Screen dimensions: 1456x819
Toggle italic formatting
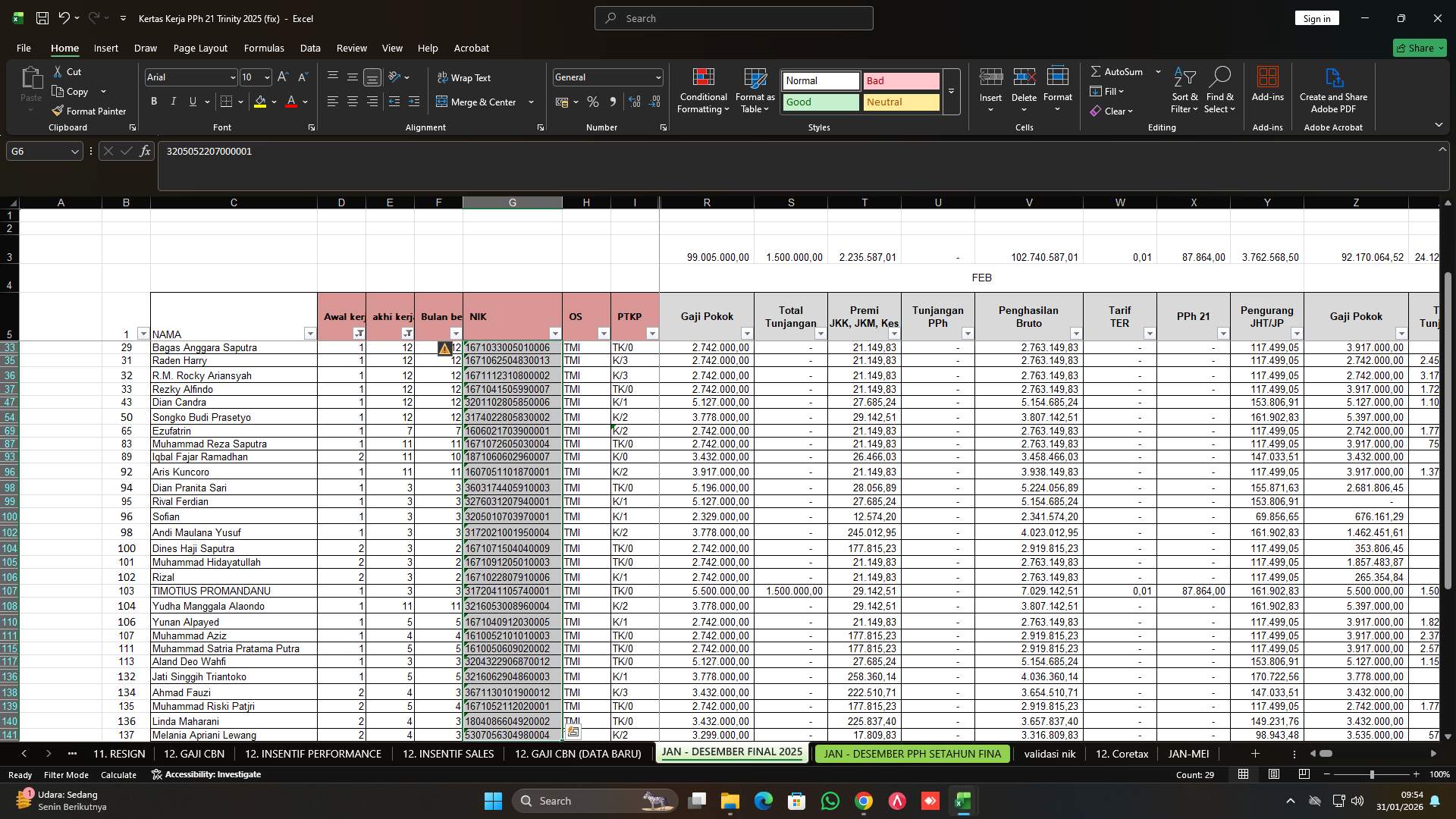pyautogui.click(x=173, y=101)
